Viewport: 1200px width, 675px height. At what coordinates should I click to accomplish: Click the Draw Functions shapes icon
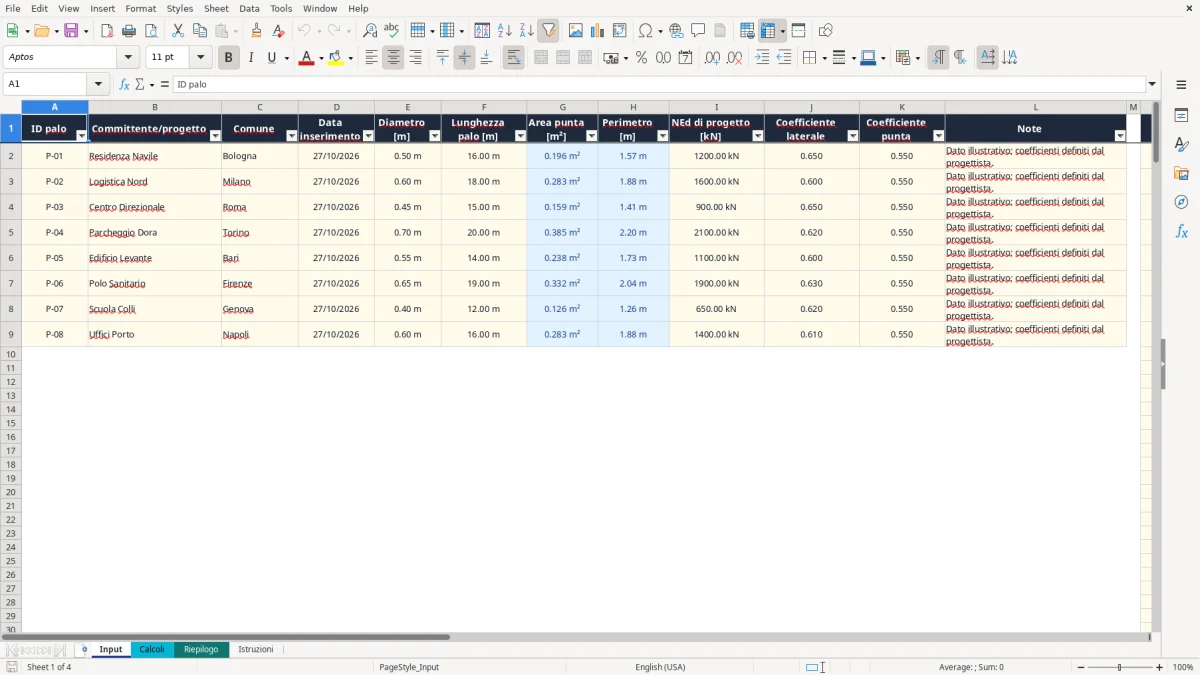point(825,31)
